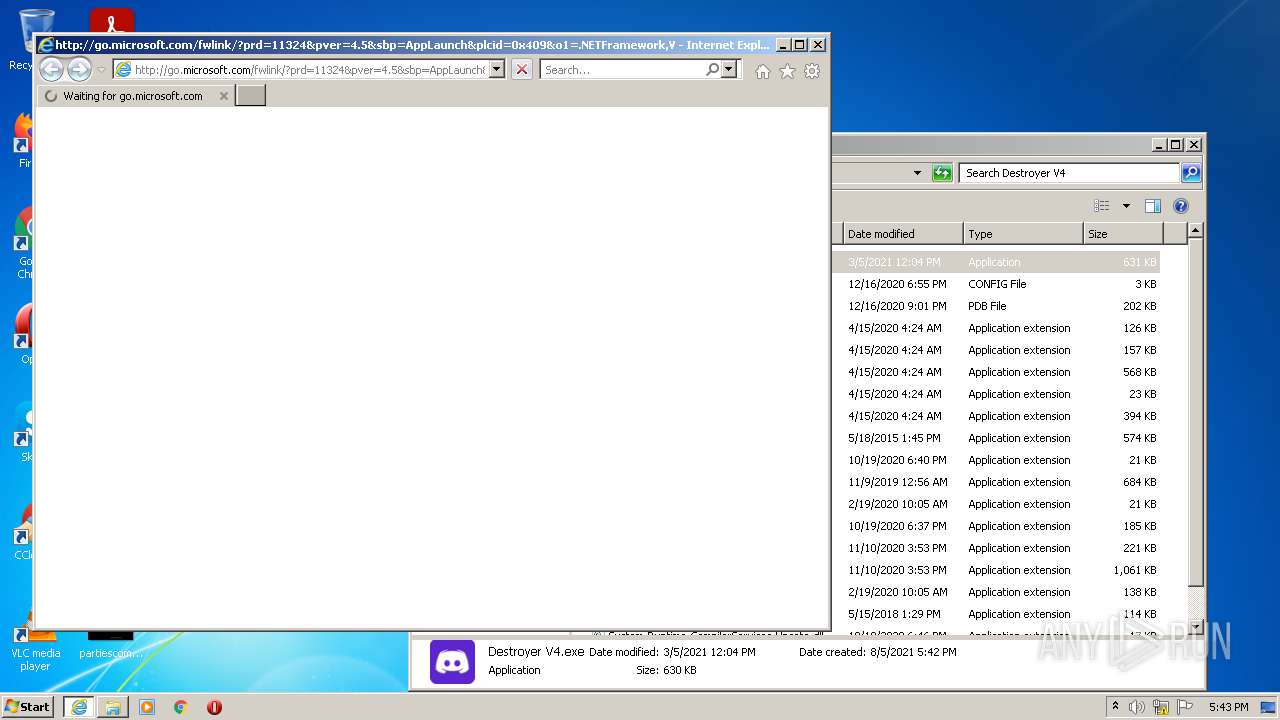Click the Internet Explorer Back arrow button
The height and width of the screenshot is (720, 1280).
(x=51, y=69)
